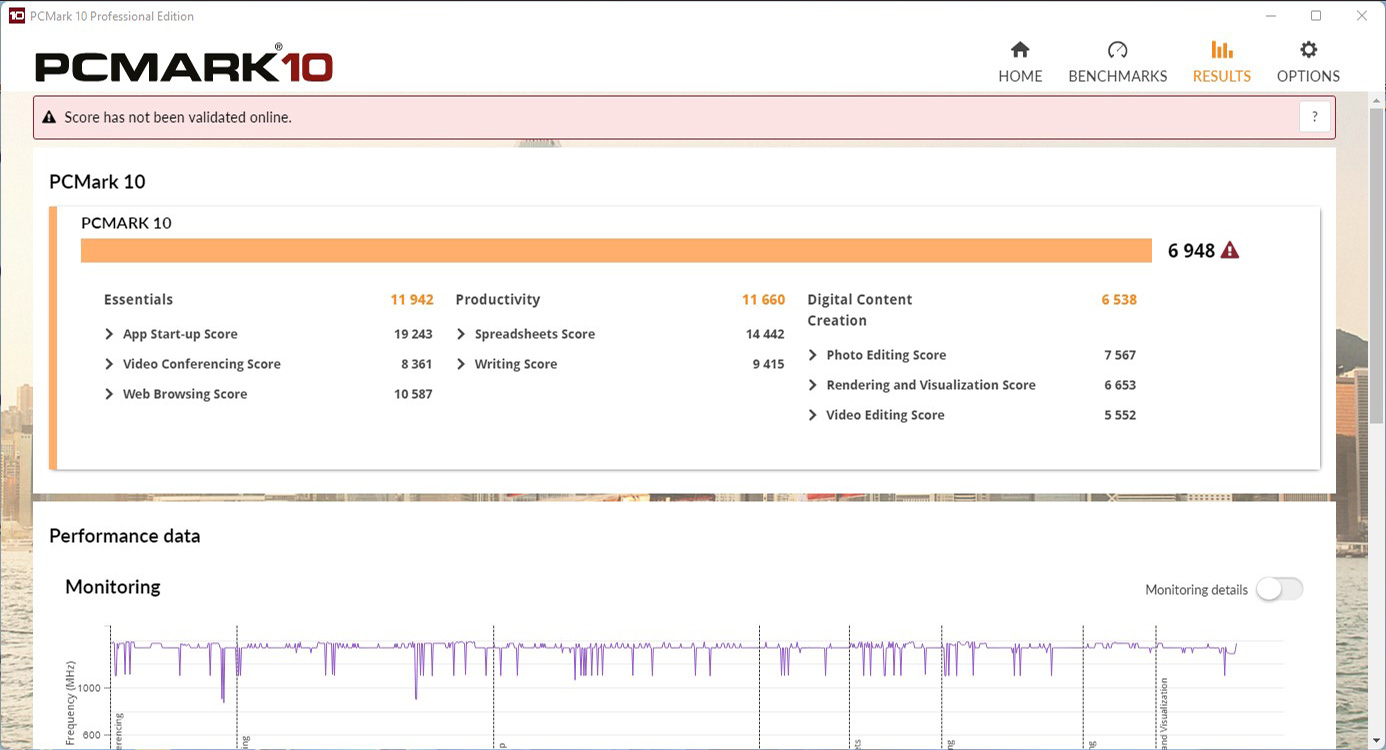Close the PCMark 10 window

[1362, 16]
